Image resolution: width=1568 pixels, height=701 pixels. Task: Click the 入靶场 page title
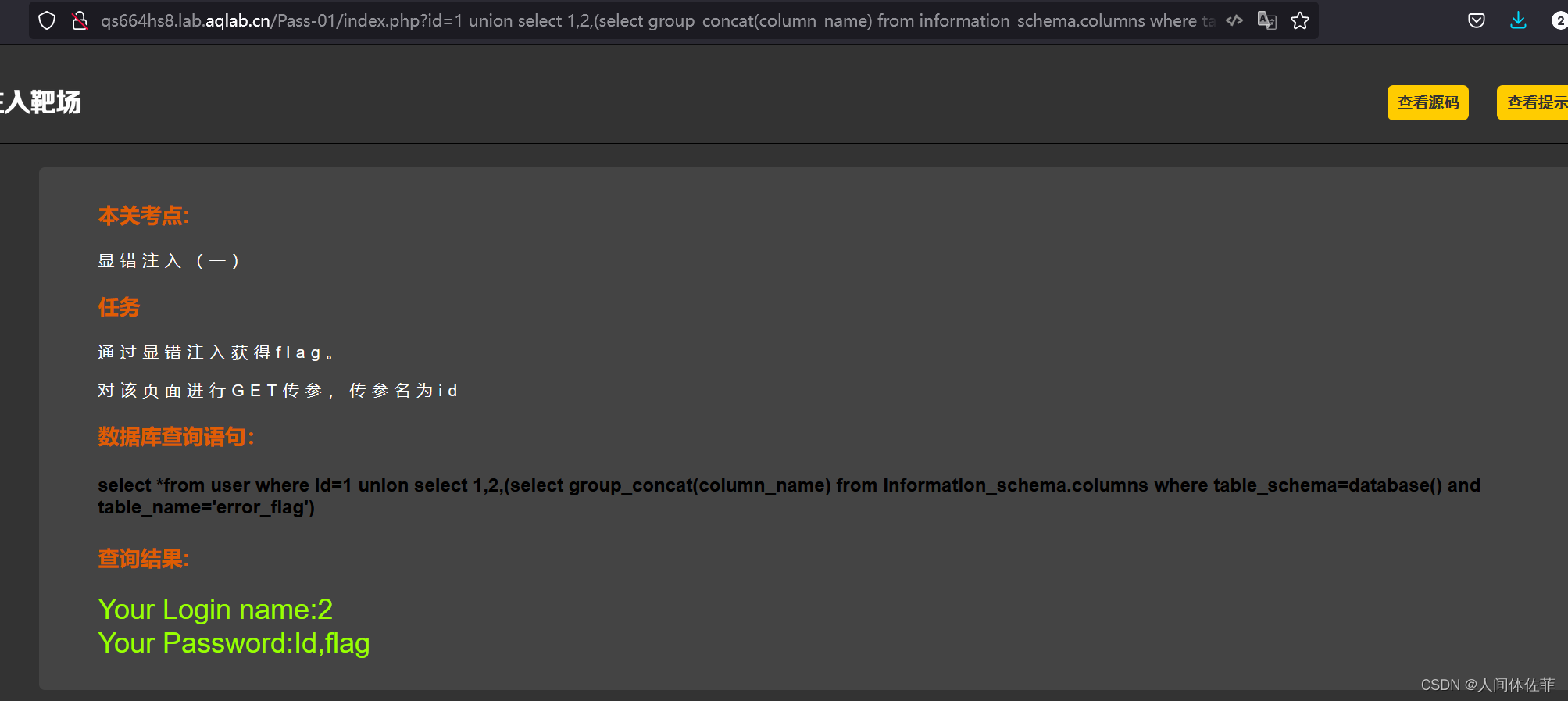coord(41,102)
